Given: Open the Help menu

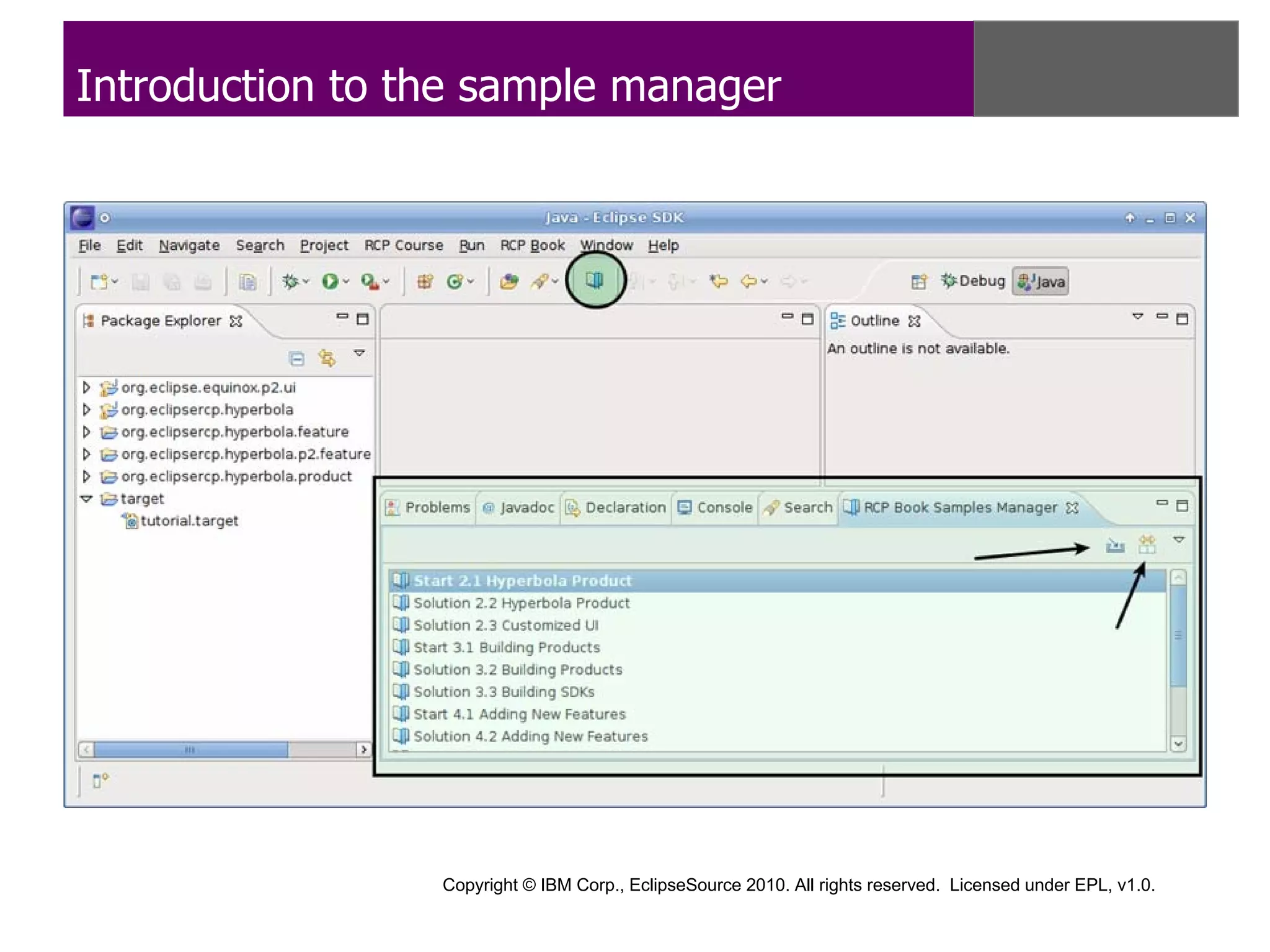Looking at the screenshot, I should point(664,245).
